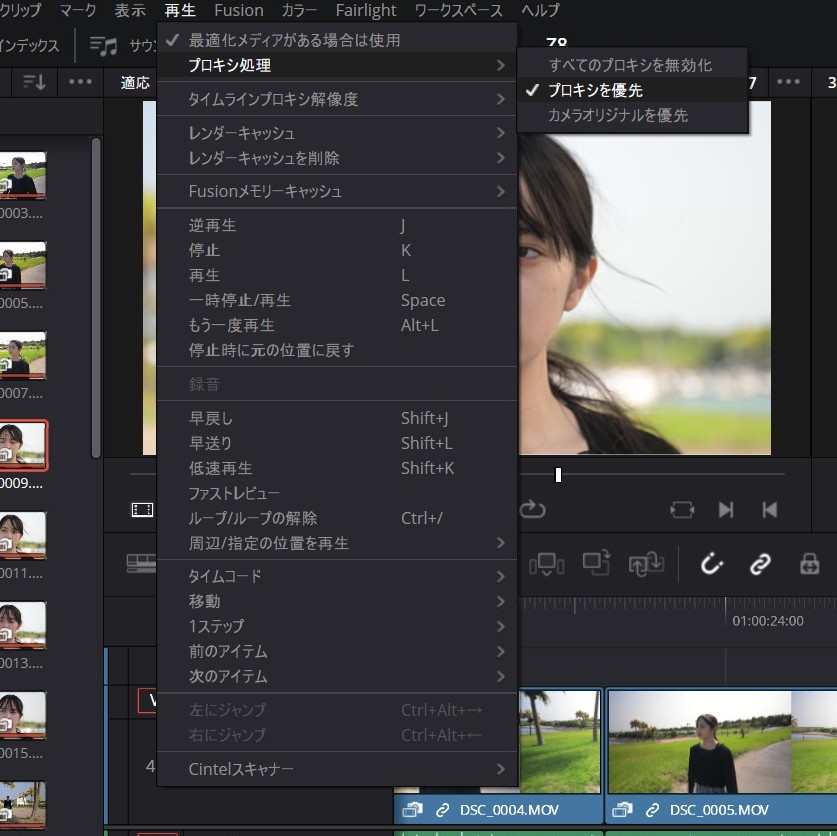Click the overwrite clip edit icon

[x=596, y=563]
